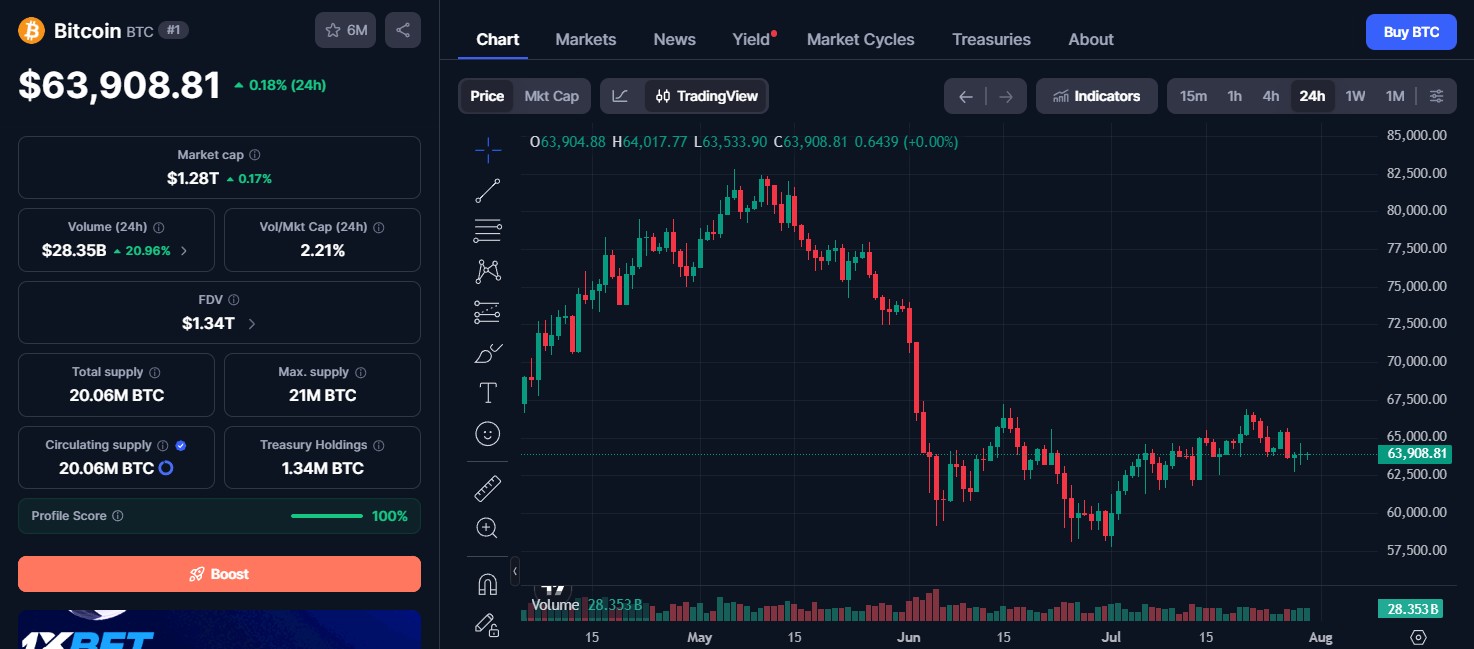Image resolution: width=1474 pixels, height=649 pixels.
Task: Show Volume (24h) info icon
Action: coord(159,227)
